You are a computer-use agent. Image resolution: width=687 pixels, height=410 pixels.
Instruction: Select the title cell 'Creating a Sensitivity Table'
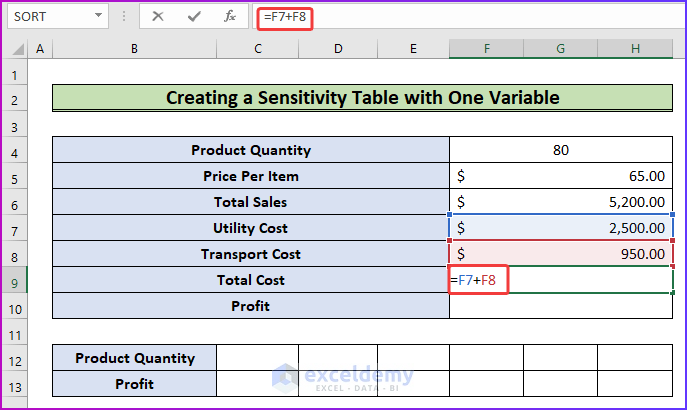[362, 97]
